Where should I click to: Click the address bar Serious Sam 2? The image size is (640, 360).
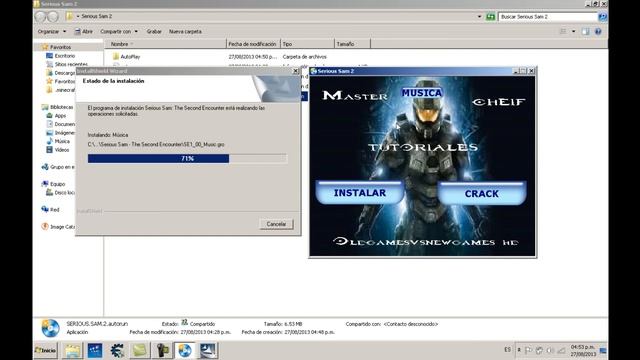[97, 16]
